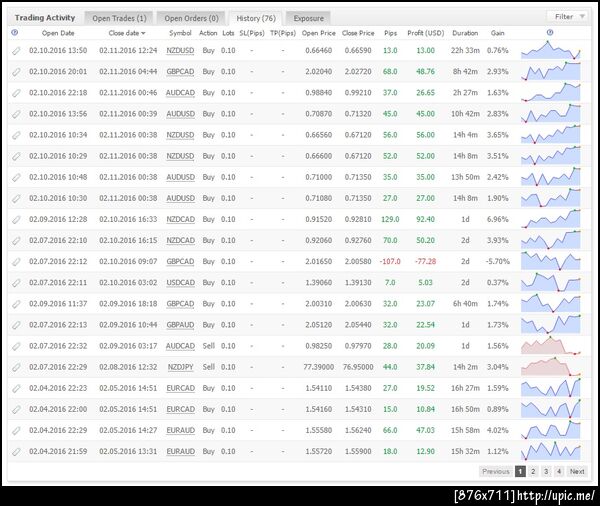Viewport: 600px width, 506px height.
Task: Click pencil icon on AUDCAD 37.0 pips row
Action: click(16, 93)
